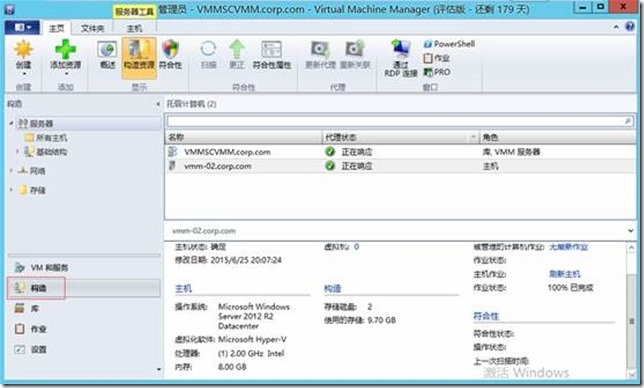Click the 创建 (Create) sun icon
644x388 pixels.
point(23,49)
